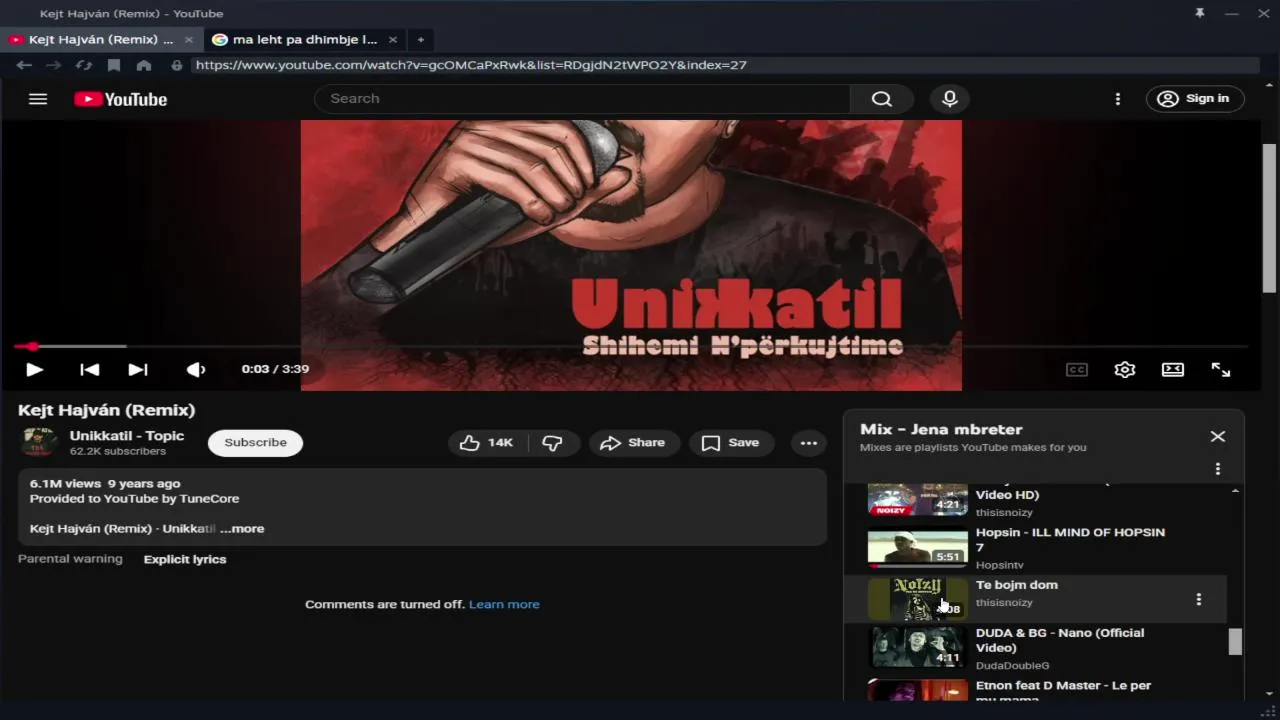Go forward in browser history
The height and width of the screenshot is (720, 1280).
(54, 65)
